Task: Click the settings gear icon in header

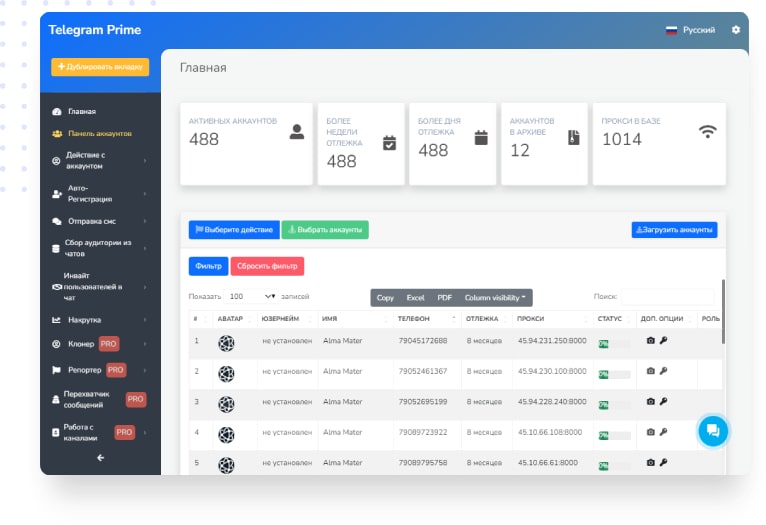Action: coord(736,30)
